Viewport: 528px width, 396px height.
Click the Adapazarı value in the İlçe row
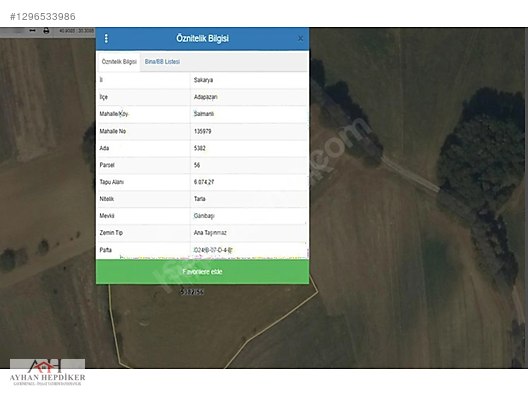[205, 97]
